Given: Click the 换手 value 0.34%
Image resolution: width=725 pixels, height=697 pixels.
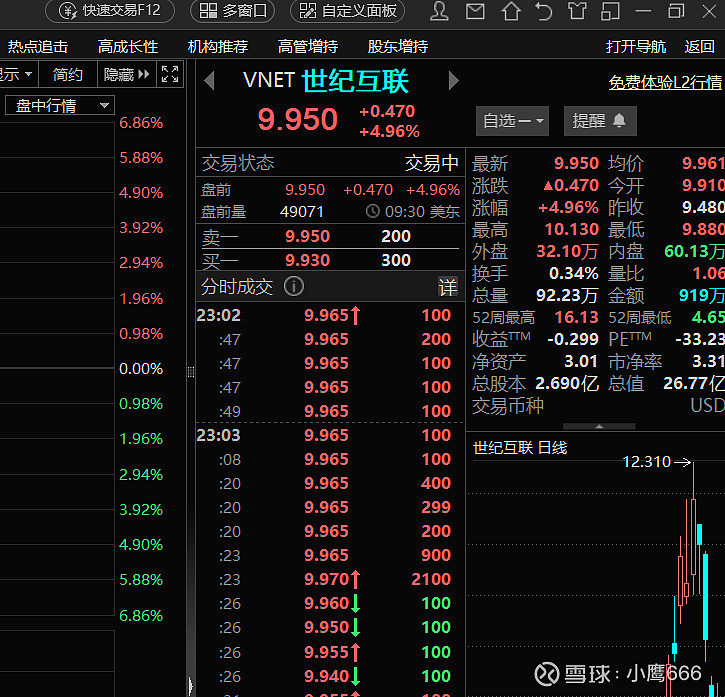Looking at the screenshot, I should [573, 273].
